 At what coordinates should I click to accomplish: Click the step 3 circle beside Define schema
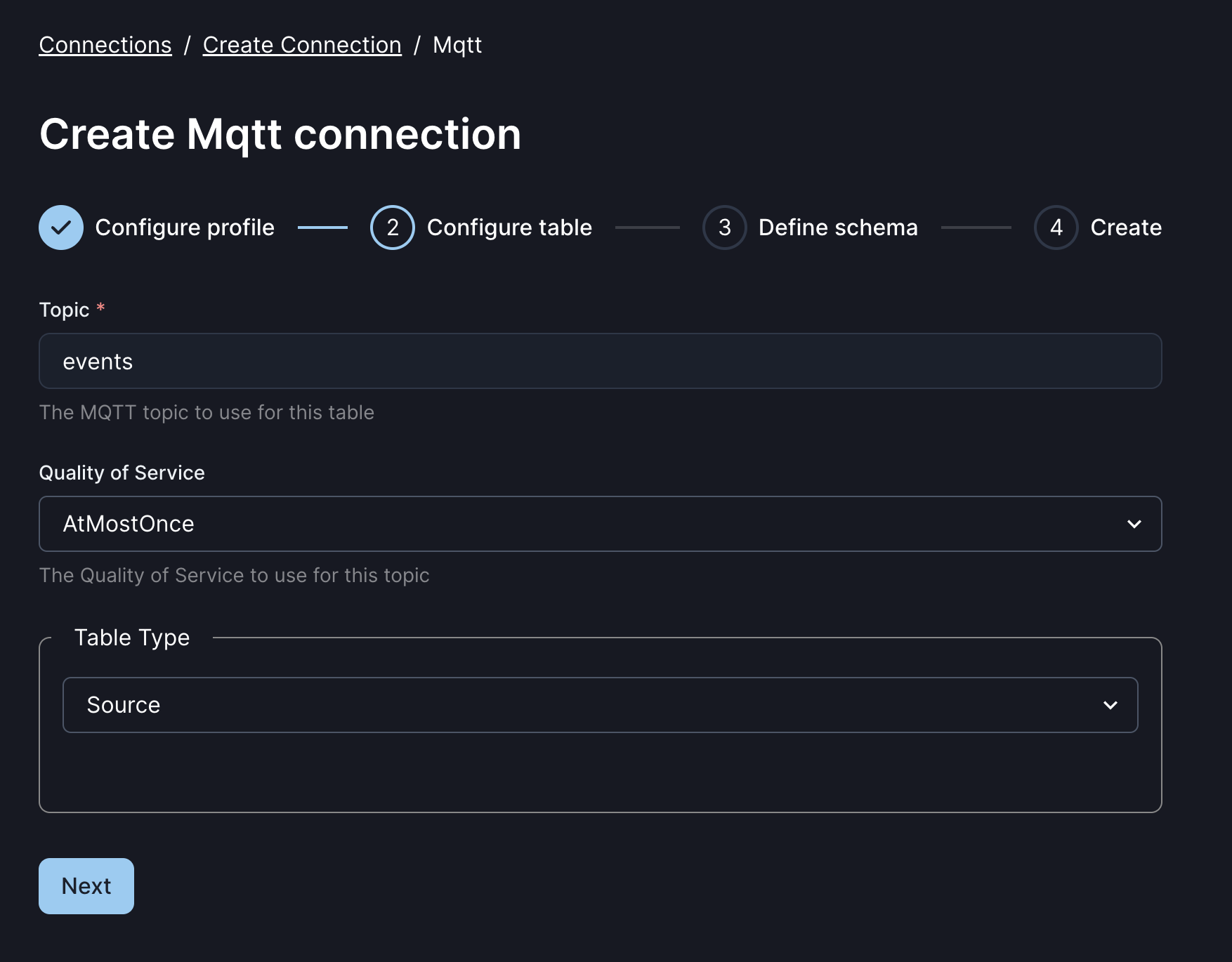pyautogui.click(x=724, y=227)
